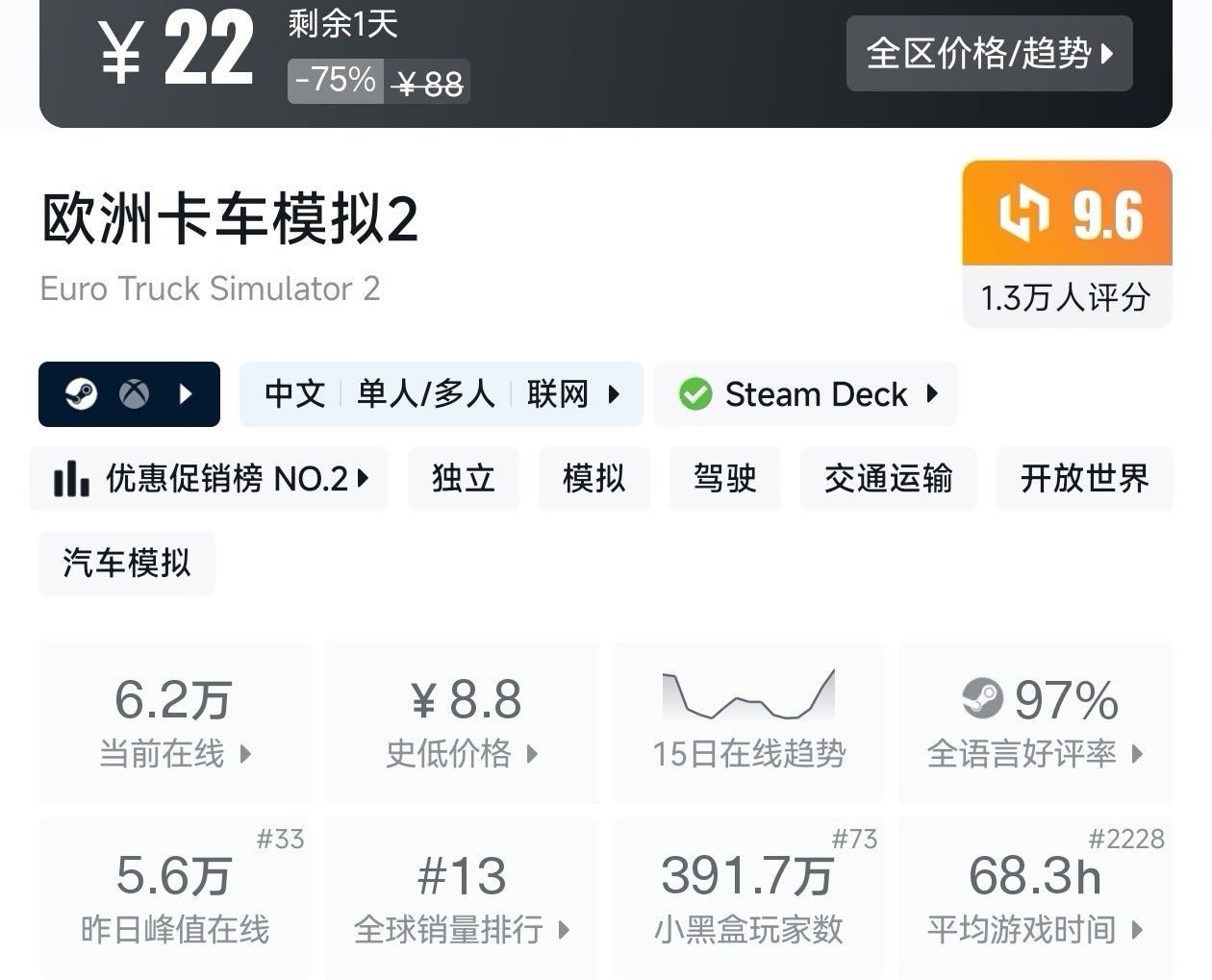
Task: Open 全球销量排行 global sales ranking
Action: (x=462, y=898)
